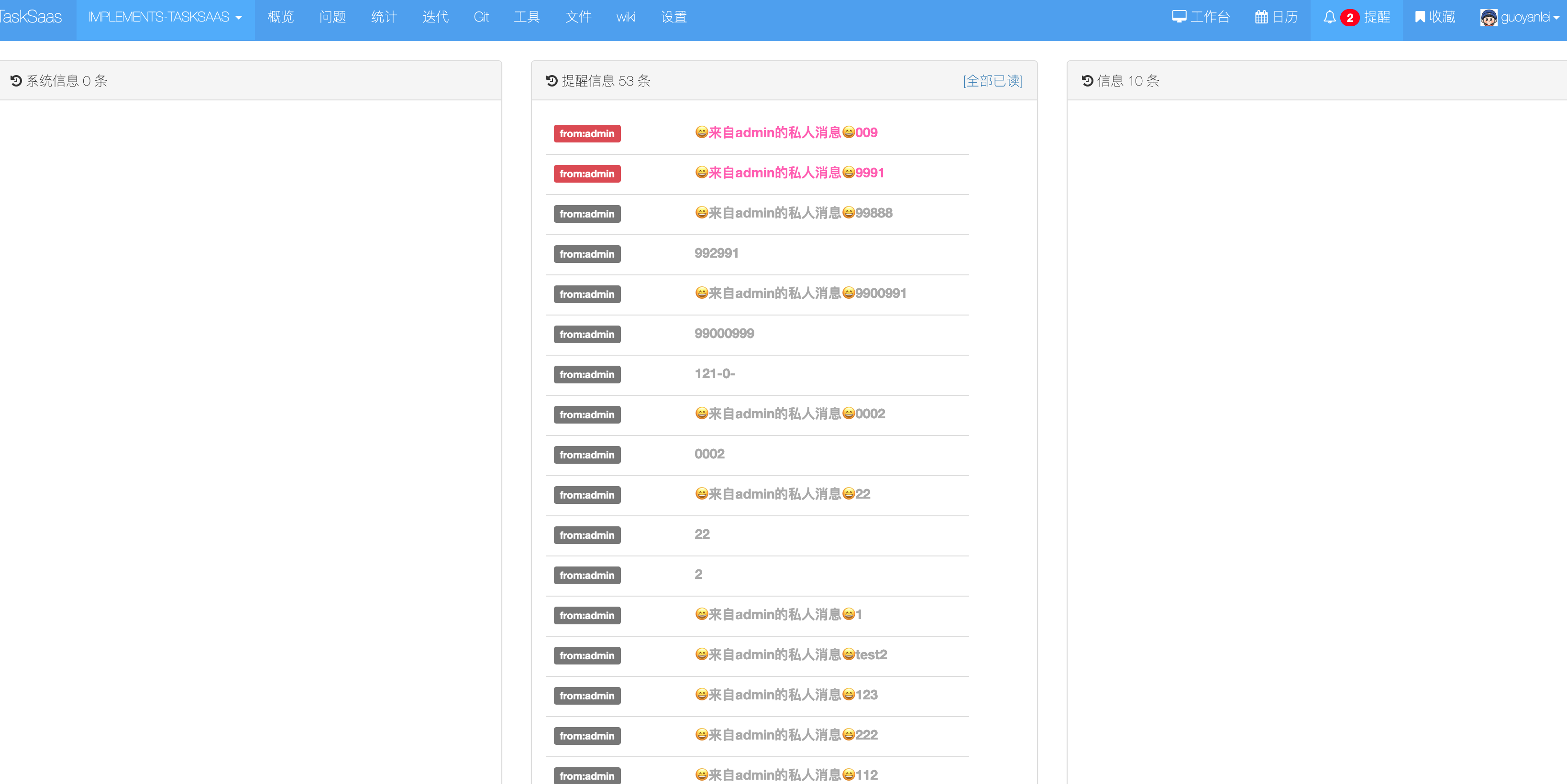Click history icon beside 提醒信息 header
The image size is (1567, 784).
point(552,81)
